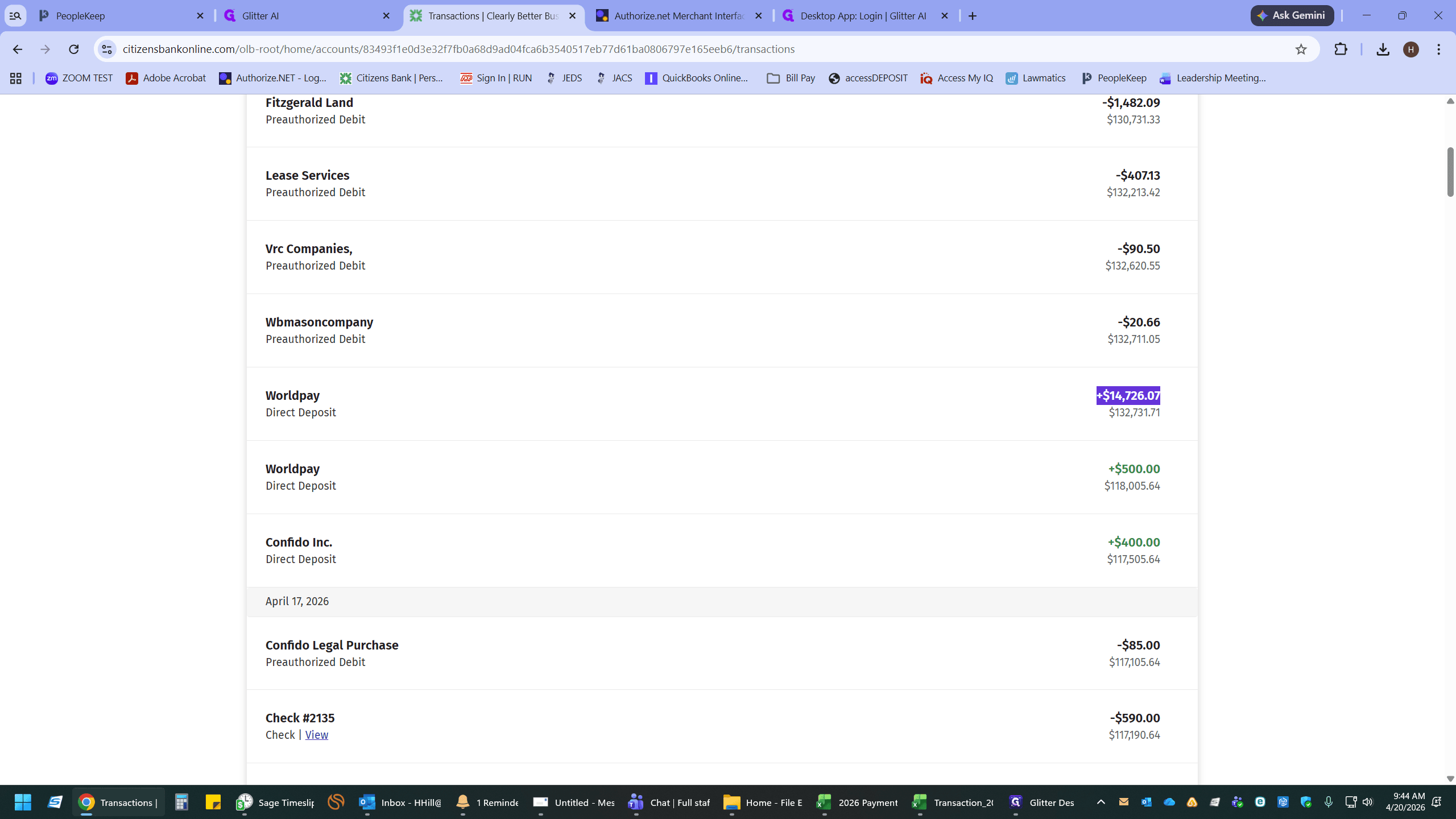
Task: Open the Lawmatics bookmark
Action: (1036, 78)
